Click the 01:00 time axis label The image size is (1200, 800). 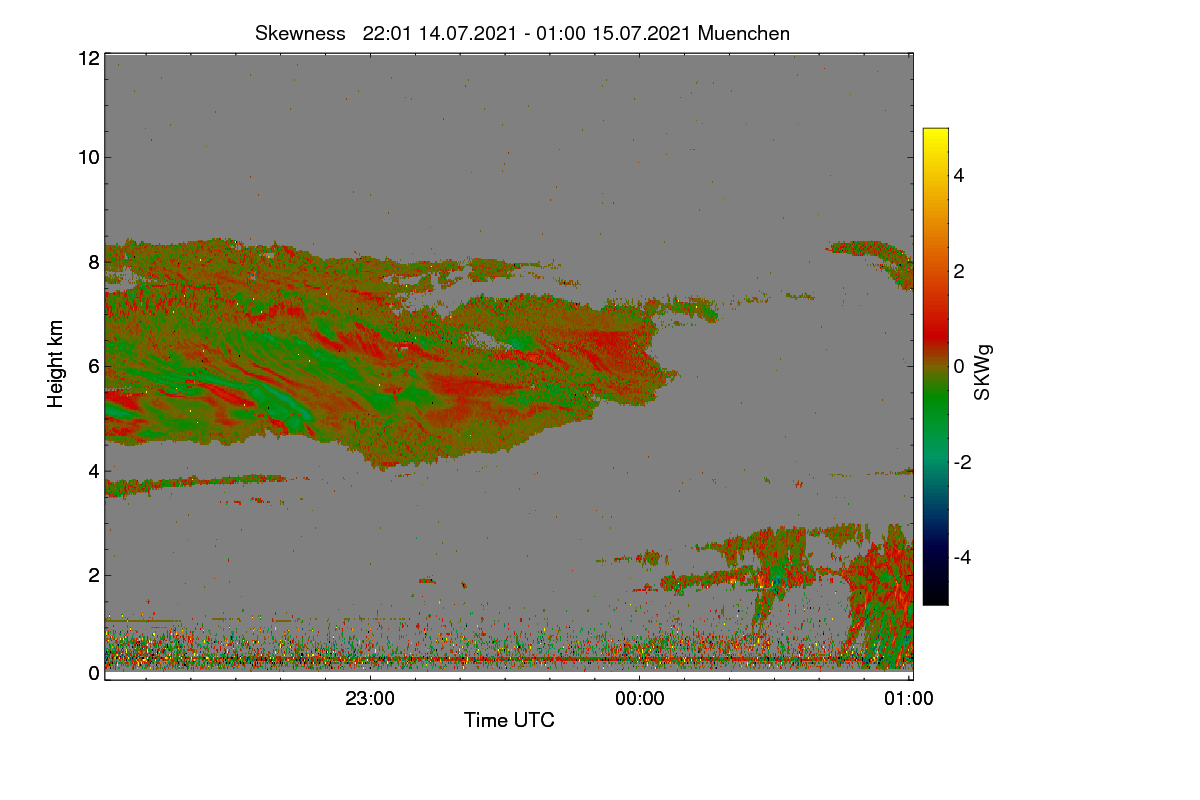click(x=909, y=699)
